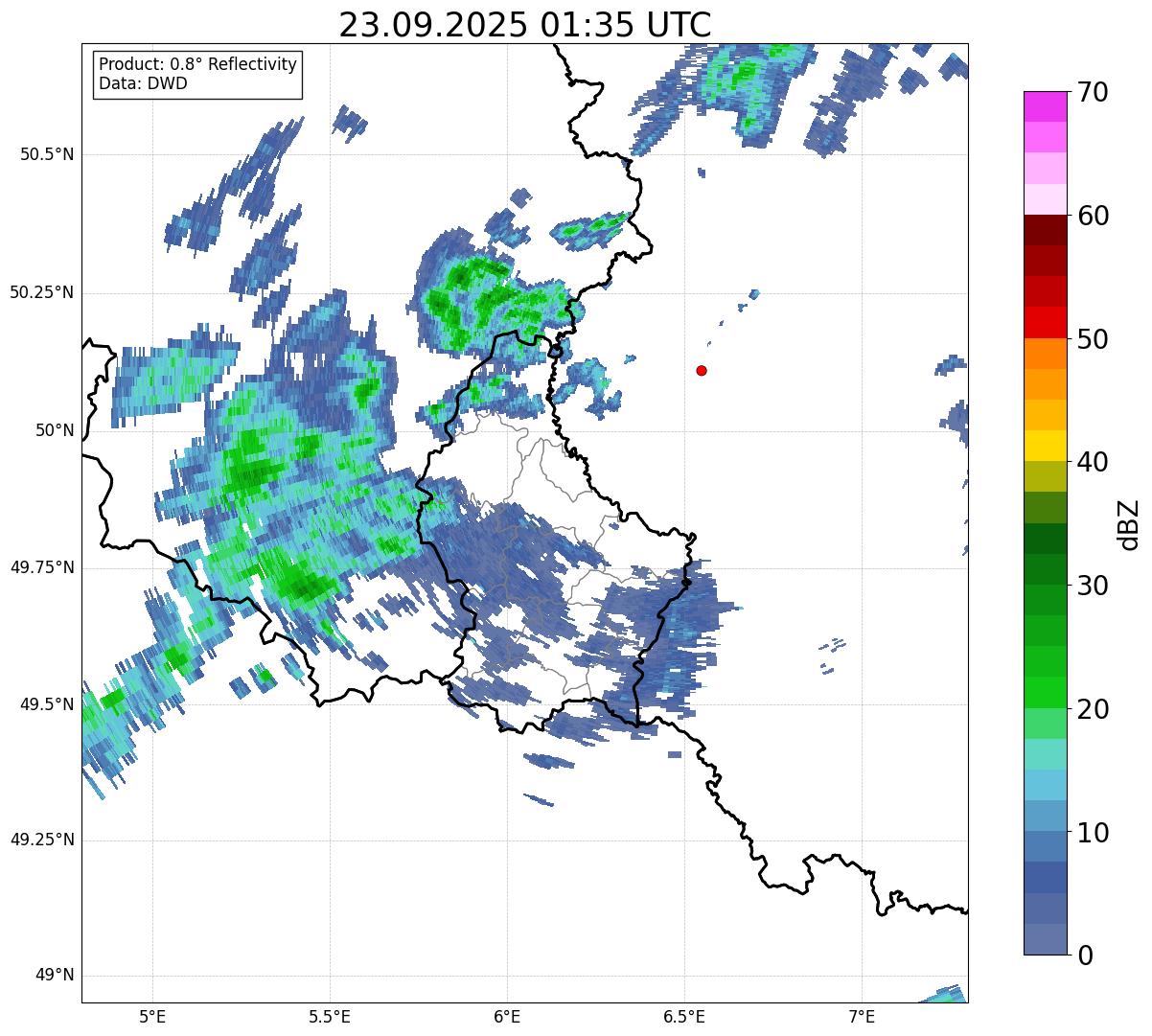Click the longitude label 7°E
The image size is (1152, 1036).
click(862, 1017)
